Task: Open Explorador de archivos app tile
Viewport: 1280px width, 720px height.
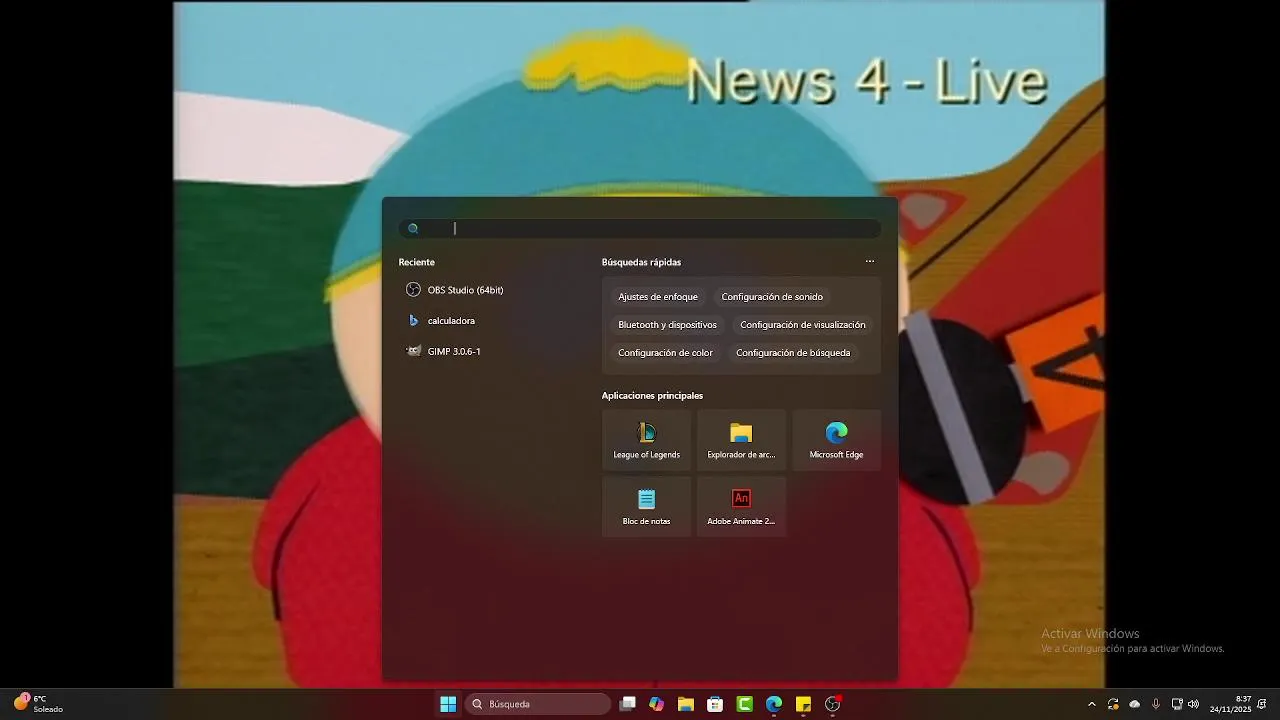Action: click(741, 440)
